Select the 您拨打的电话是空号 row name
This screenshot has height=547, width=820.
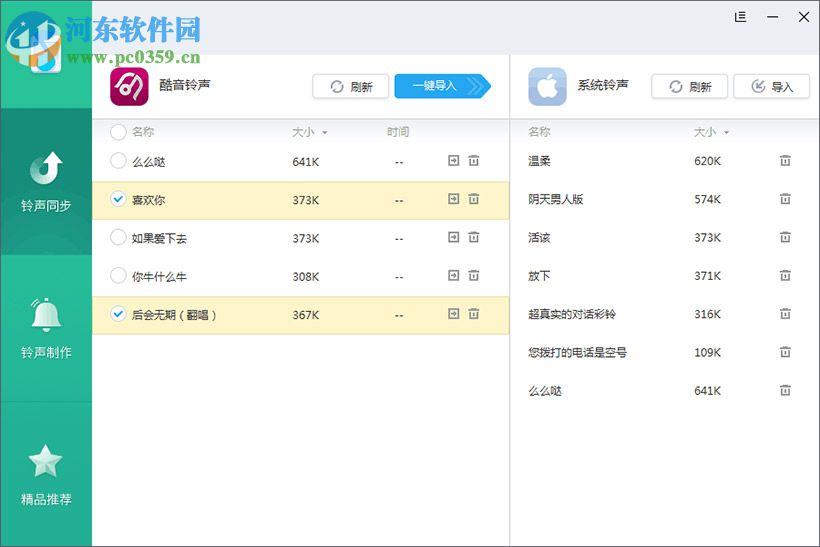577,352
